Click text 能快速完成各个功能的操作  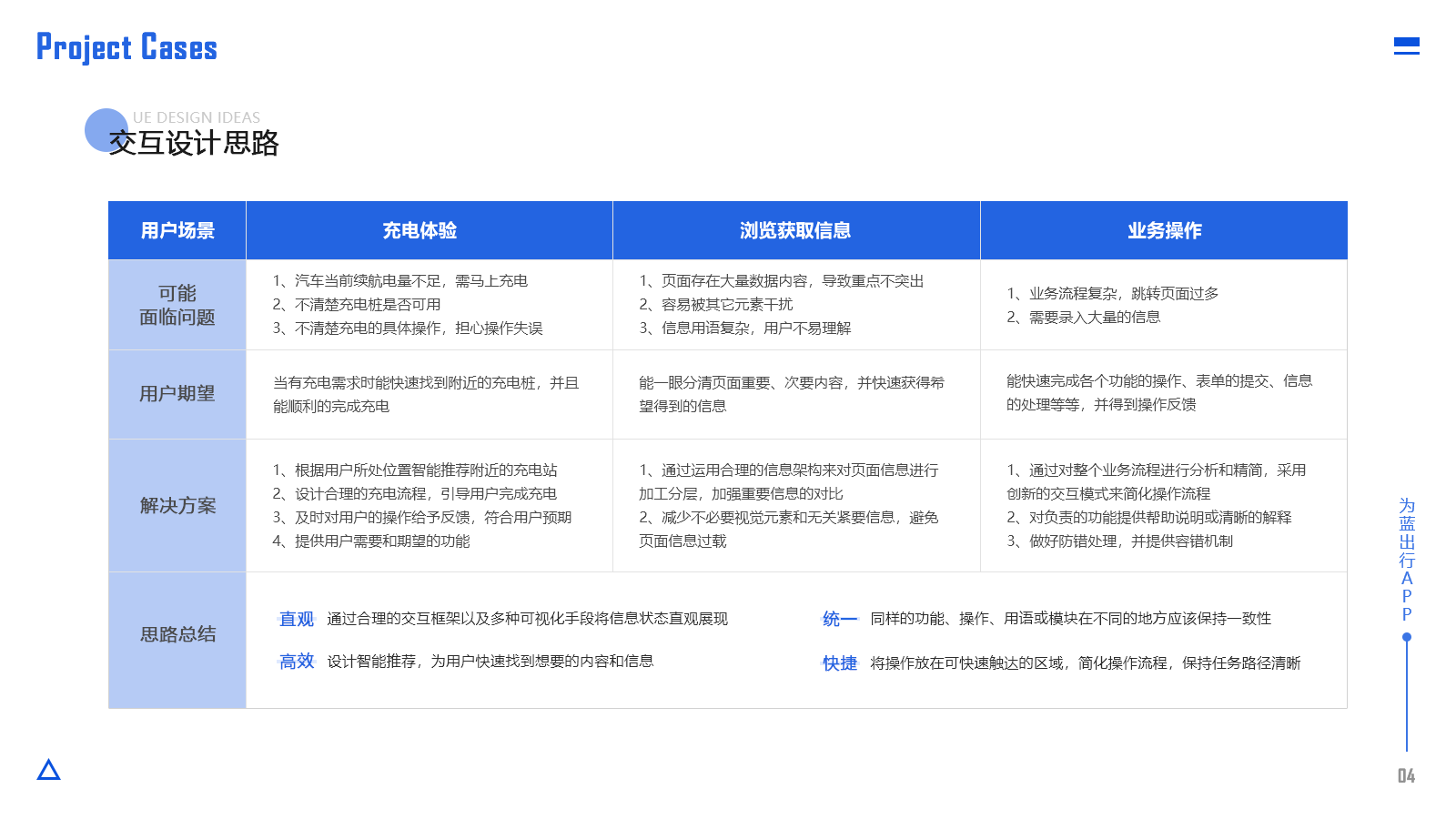pos(1094,381)
